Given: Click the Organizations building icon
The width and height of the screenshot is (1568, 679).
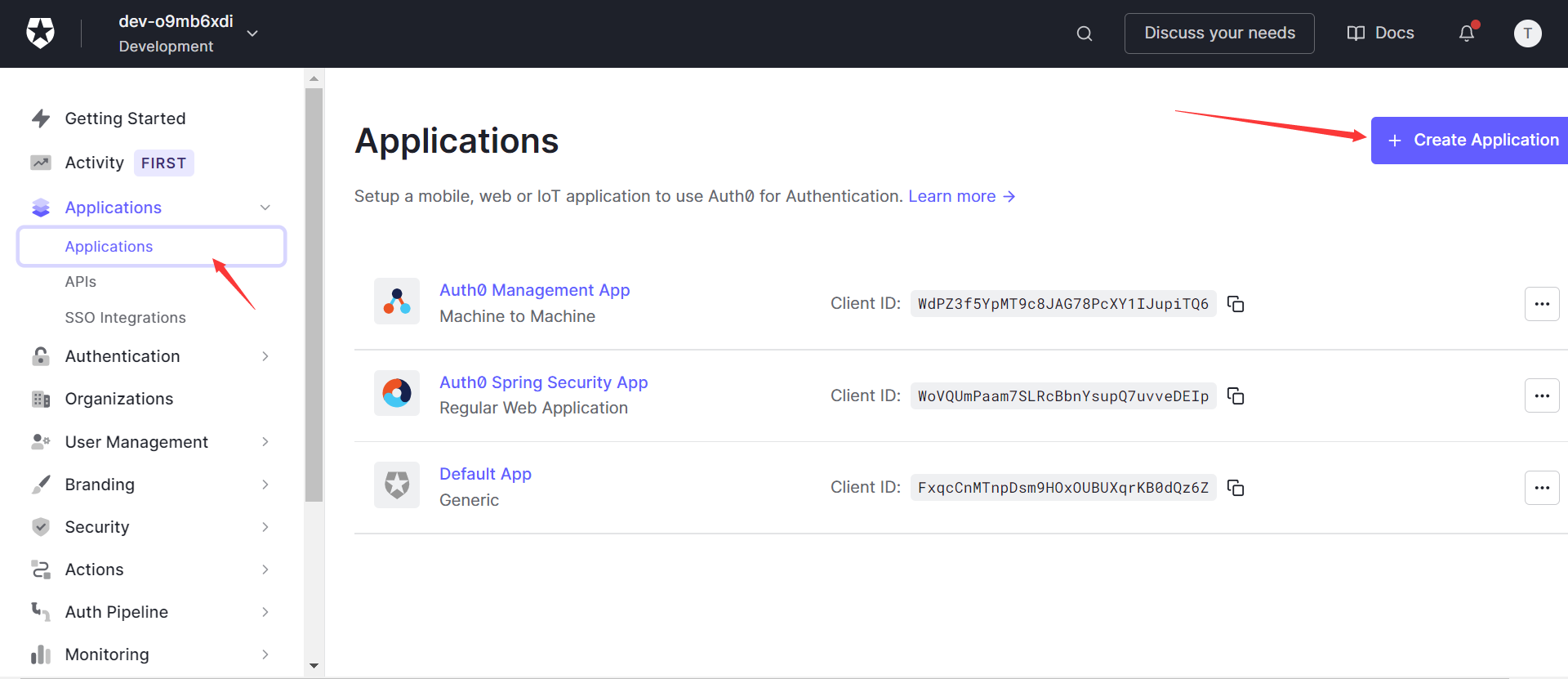Looking at the screenshot, I should tap(41, 399).
